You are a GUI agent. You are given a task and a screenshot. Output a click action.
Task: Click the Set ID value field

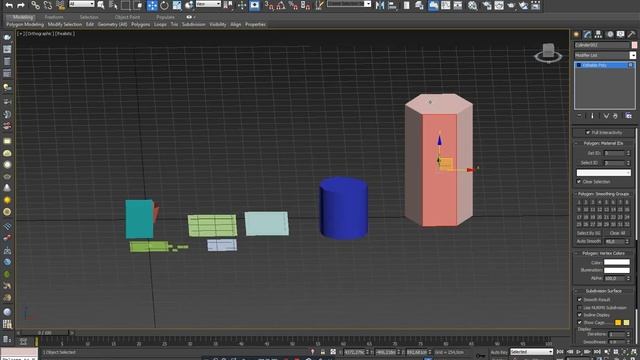click(x=615, y=153)
